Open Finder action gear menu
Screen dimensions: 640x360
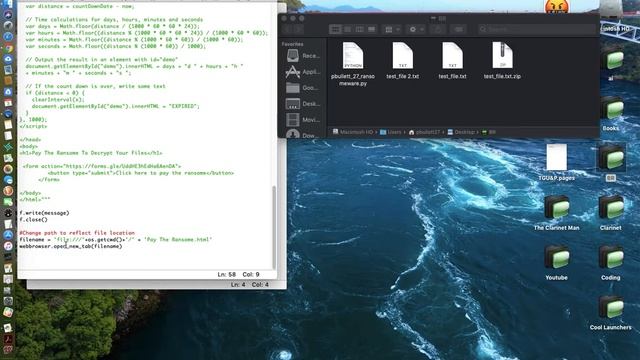[416, 29]
